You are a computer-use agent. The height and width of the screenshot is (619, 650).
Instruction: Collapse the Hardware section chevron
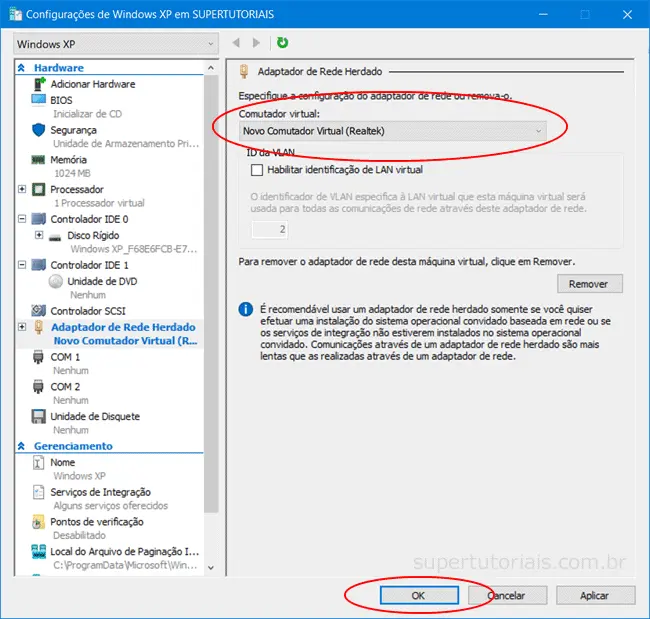tap(22, 68)
